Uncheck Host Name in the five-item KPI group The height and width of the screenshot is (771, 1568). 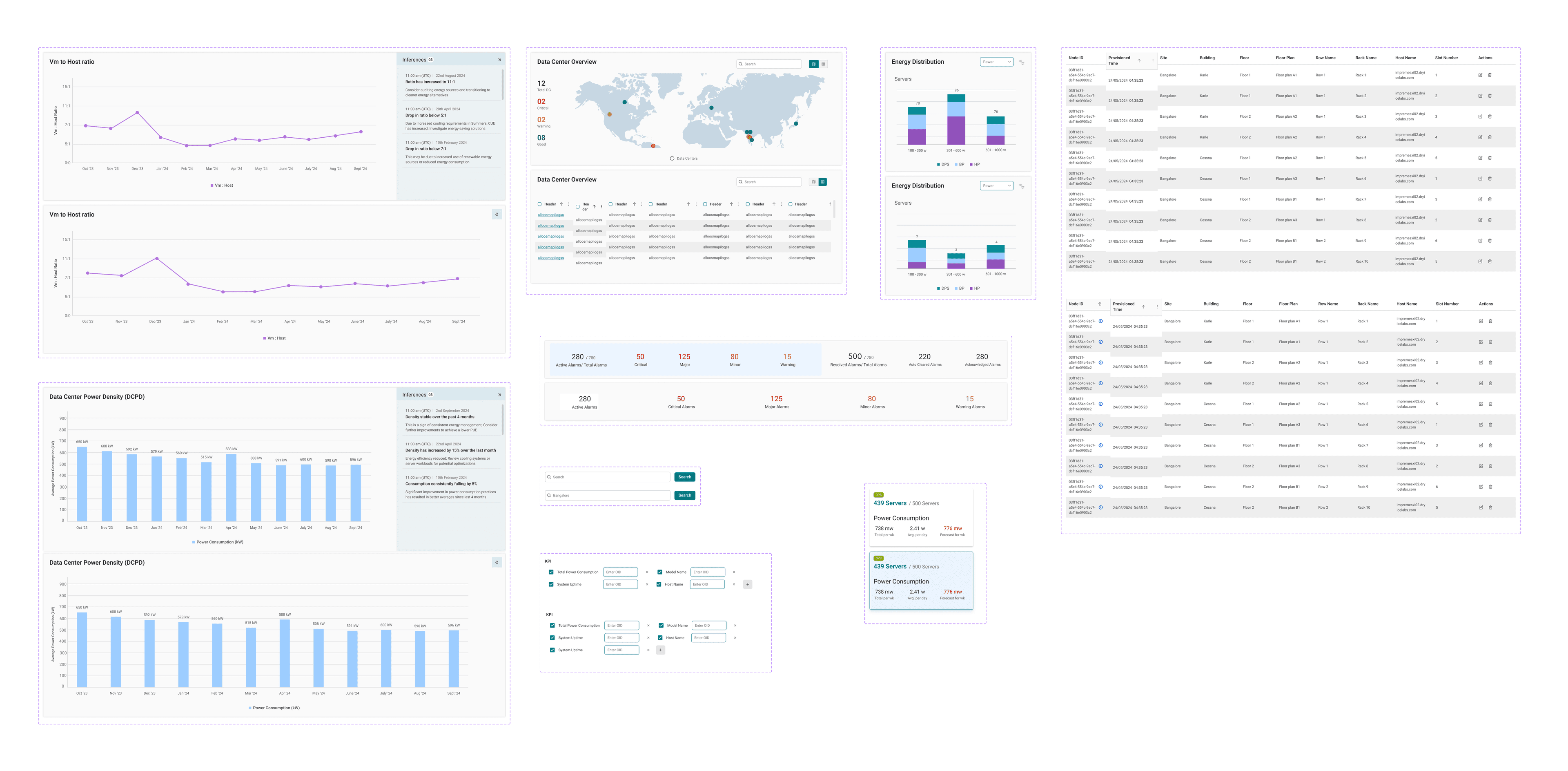tap(660, 638)
